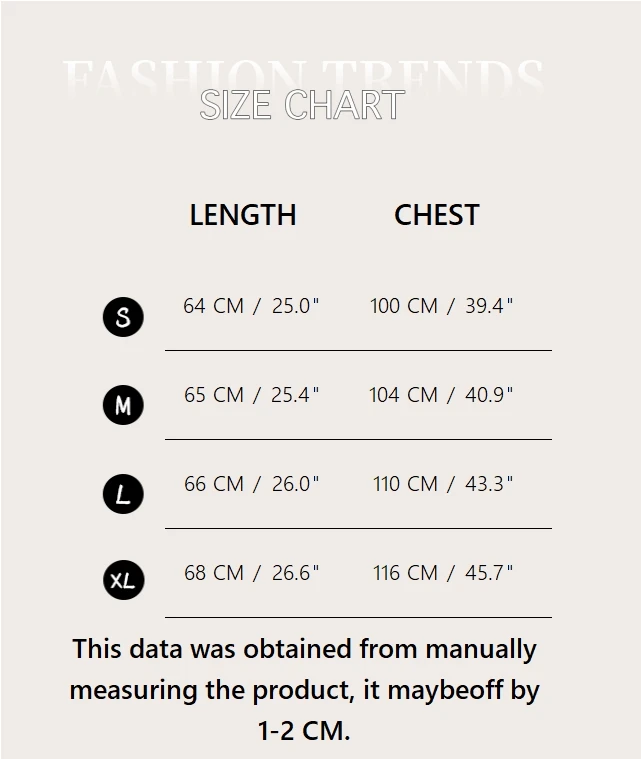Choose the L size badge icon

tap(123, 494)
